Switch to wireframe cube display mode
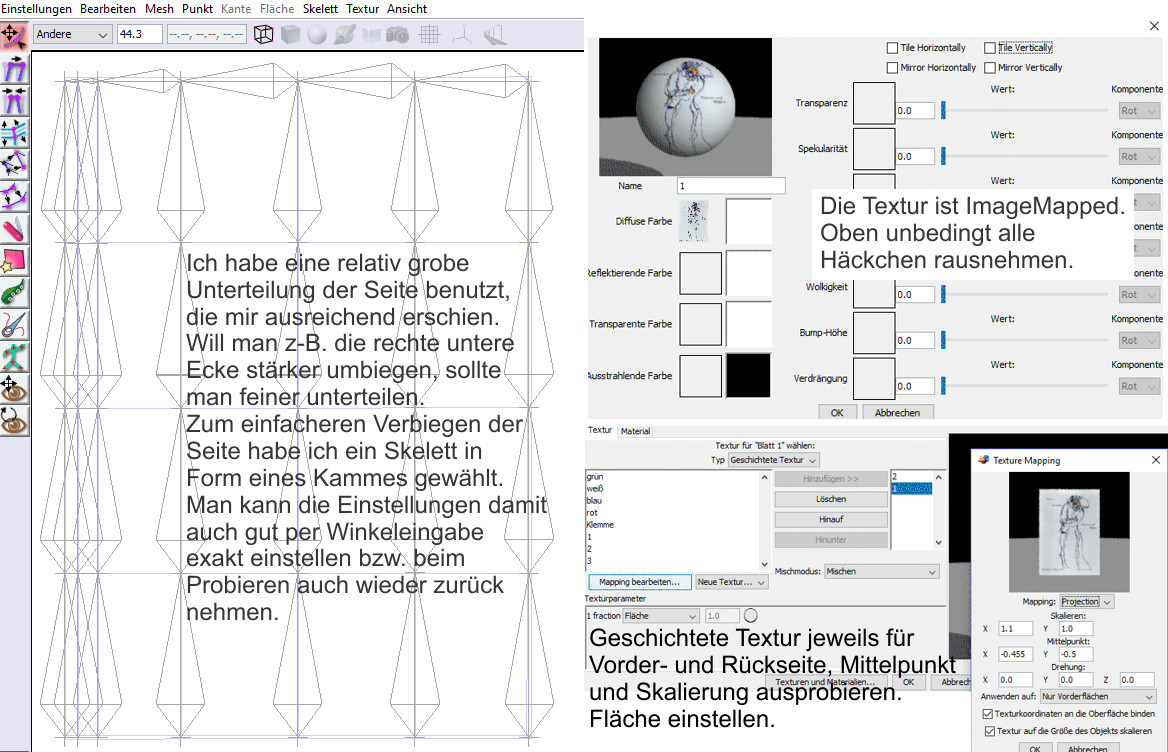The height and width of the screenshot is (752, 1168). coord(264,34)
